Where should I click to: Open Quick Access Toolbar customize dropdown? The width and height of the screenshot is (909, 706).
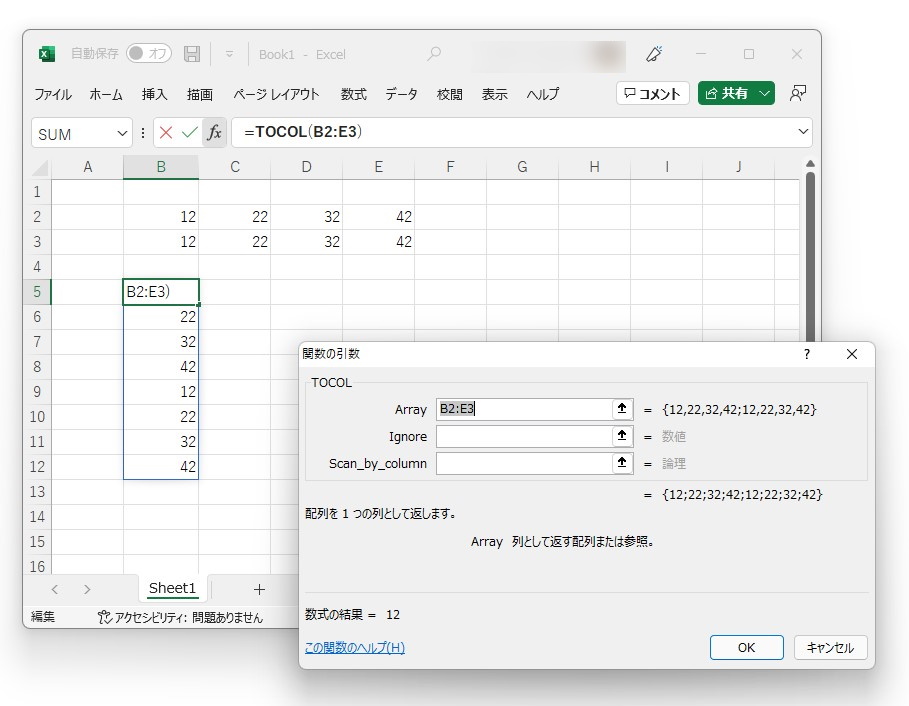point(230,54)
